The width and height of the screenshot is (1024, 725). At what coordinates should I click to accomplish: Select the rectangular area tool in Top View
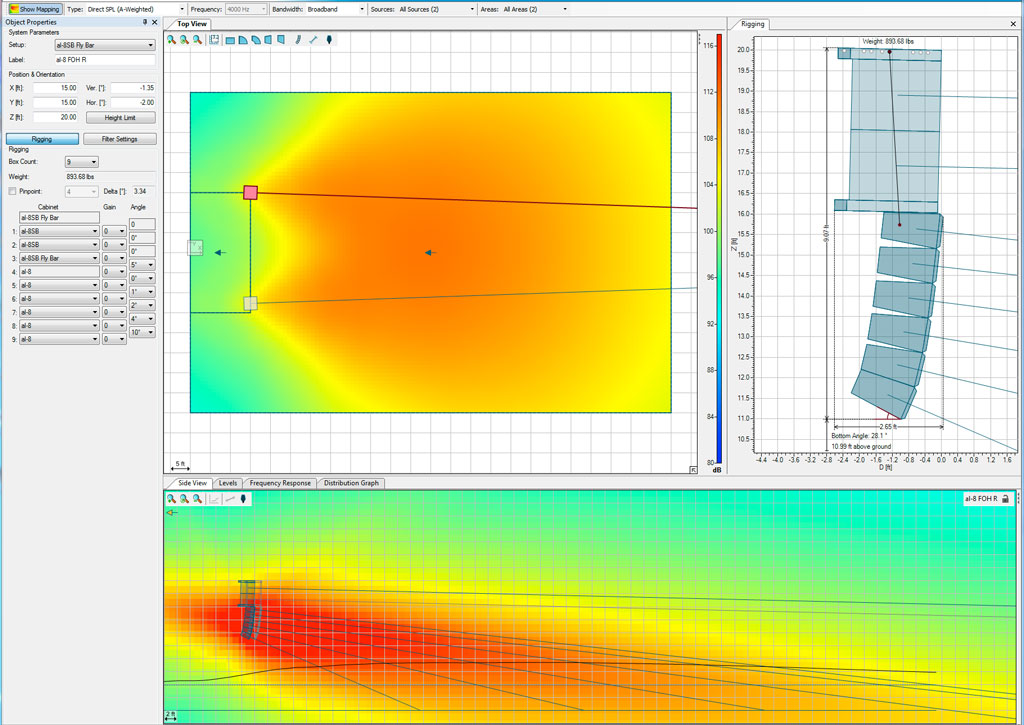230,40
